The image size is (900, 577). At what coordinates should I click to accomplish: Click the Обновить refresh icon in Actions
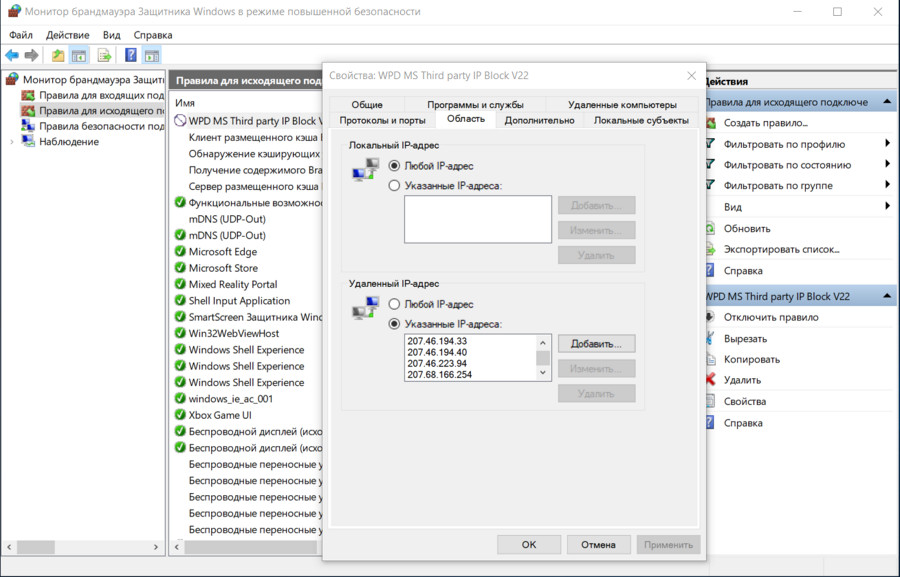[711, 229]
